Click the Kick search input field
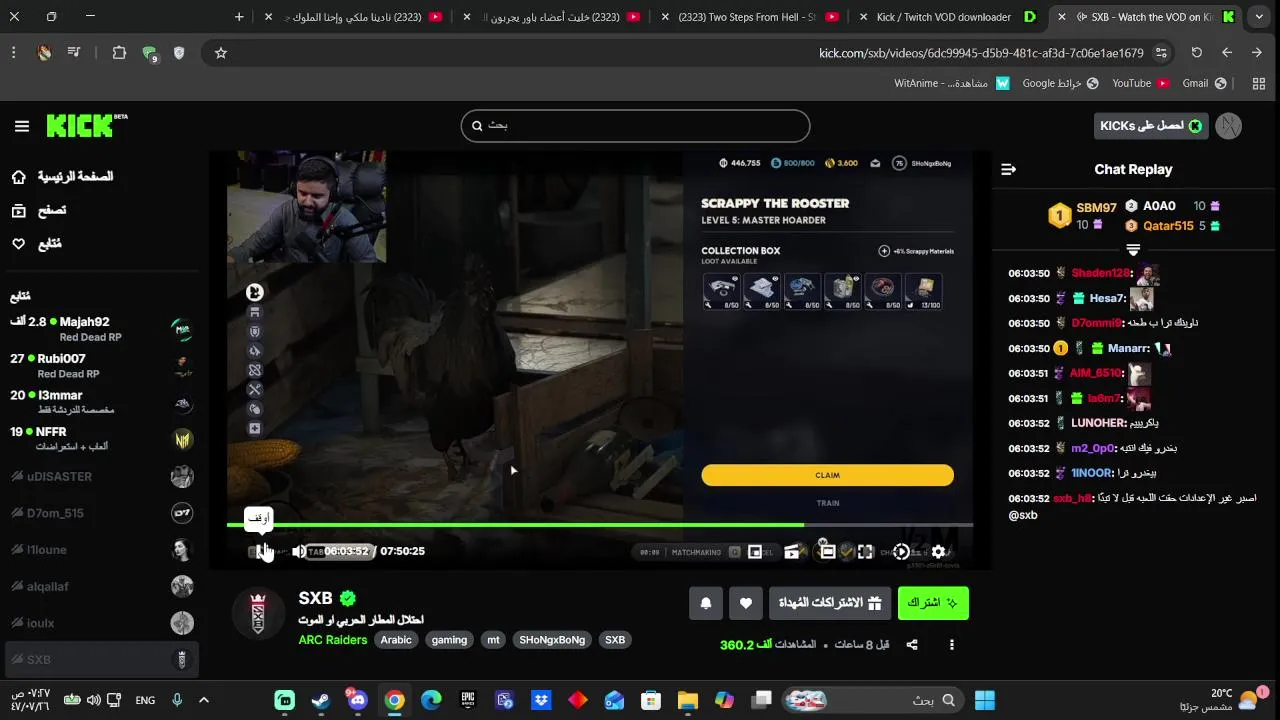The height and width of the screenshot is (720, 1280). [x=635, y=126]
